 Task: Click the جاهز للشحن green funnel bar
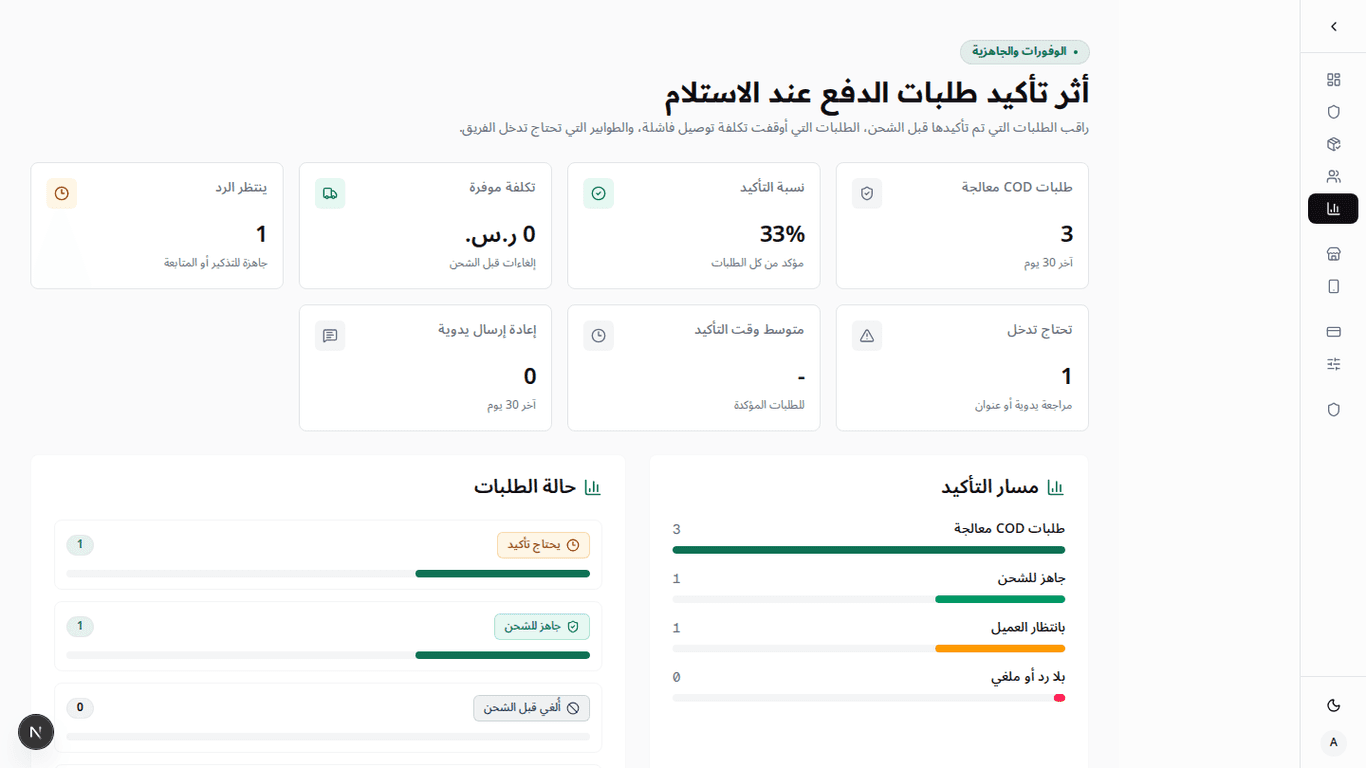1000,599
